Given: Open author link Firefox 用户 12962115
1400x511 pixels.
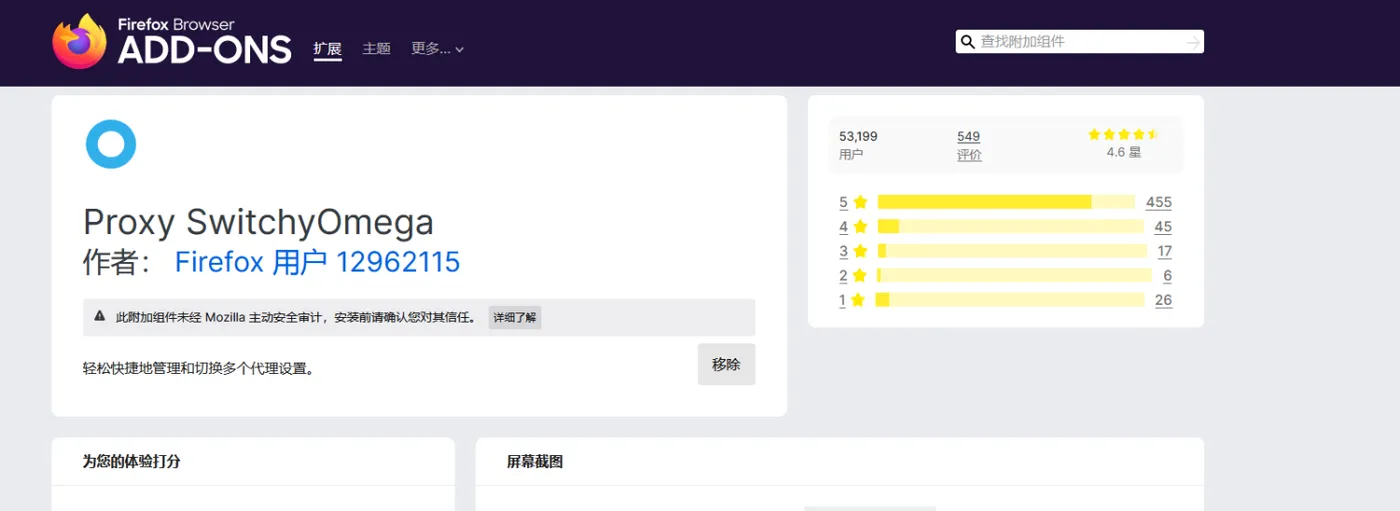Looking at the screenshot, I should (x=317, y=262).
